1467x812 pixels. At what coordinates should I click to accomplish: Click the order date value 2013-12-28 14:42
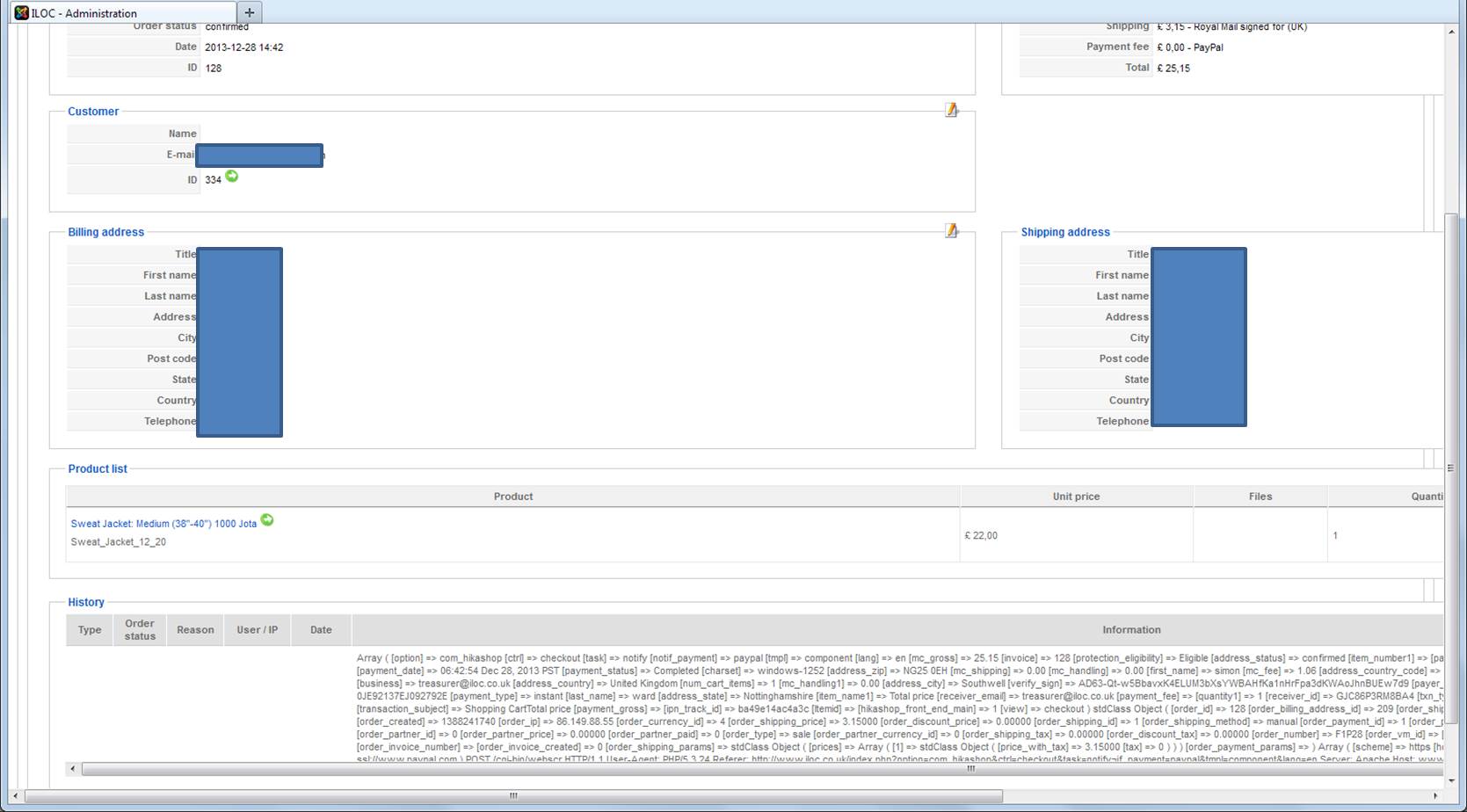244,47
